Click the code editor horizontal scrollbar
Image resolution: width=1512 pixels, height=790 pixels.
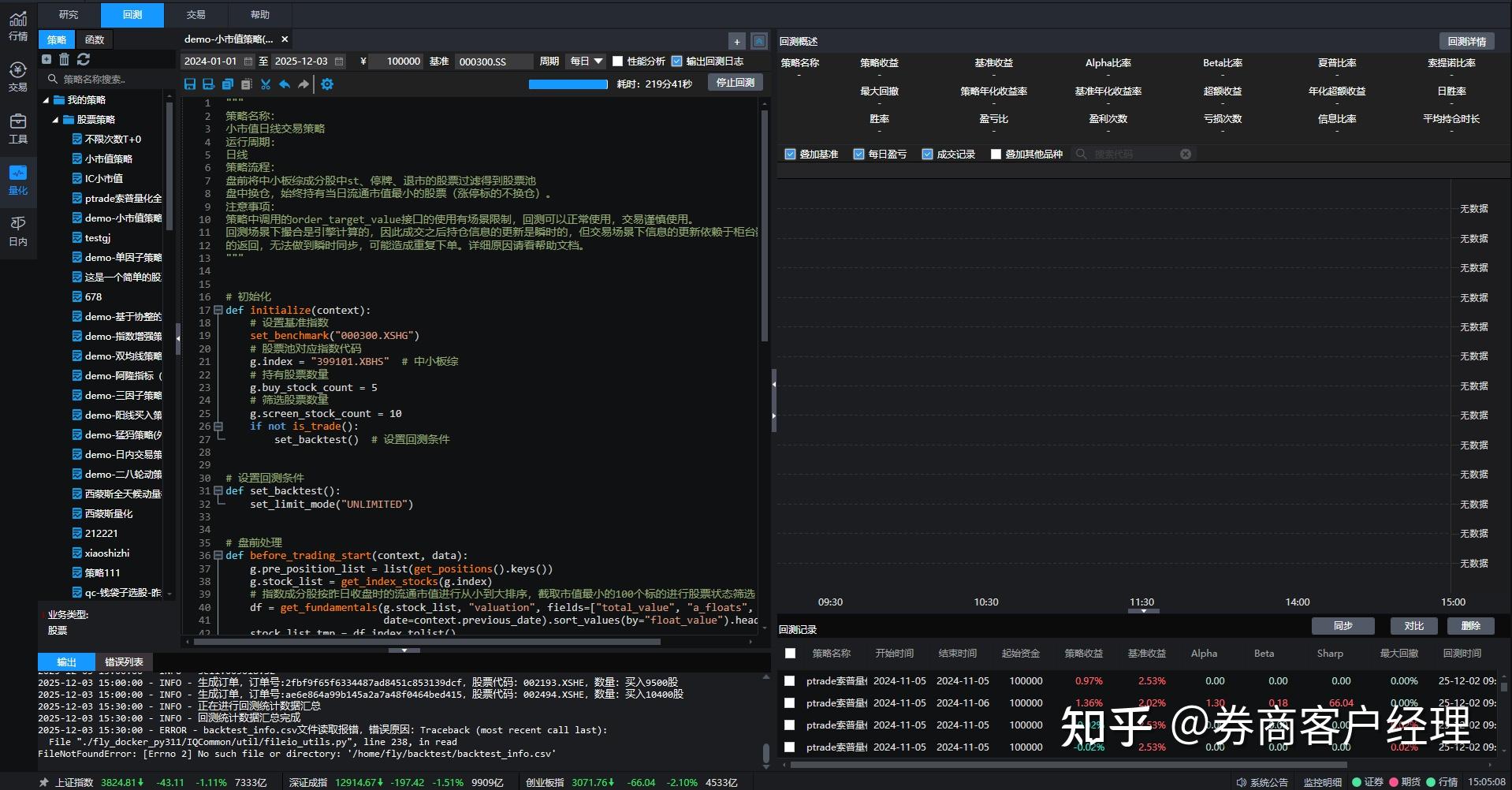(x=427, y=642)
